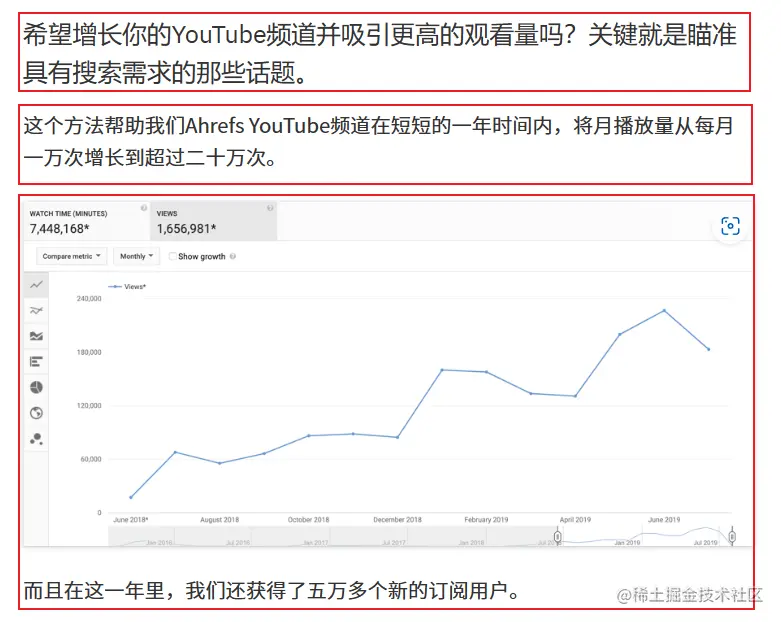781x622 pixels.
Task: Click Jan 2017 label in timeline overview
Action: [x=315, y=543]
